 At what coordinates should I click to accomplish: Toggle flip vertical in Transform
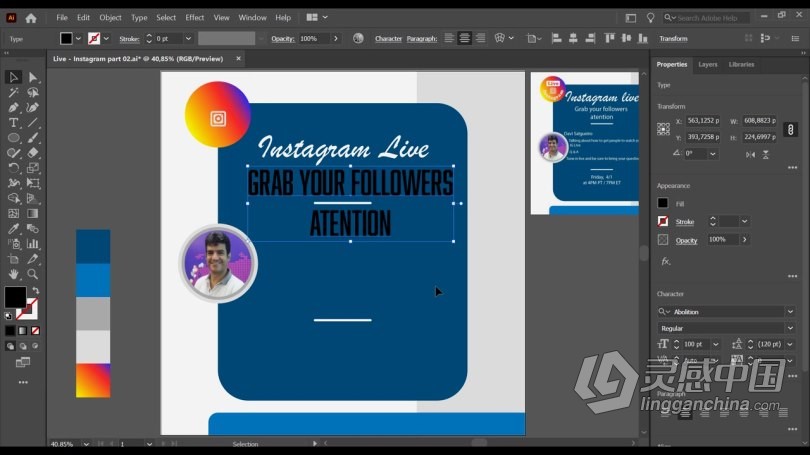coord(766,154)
